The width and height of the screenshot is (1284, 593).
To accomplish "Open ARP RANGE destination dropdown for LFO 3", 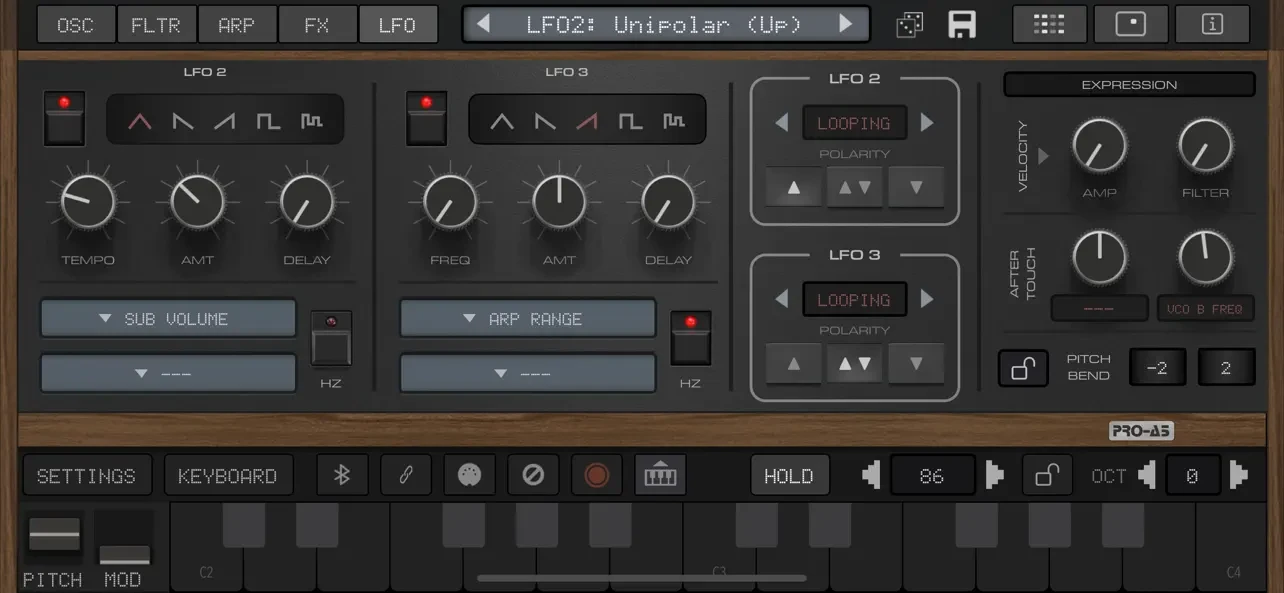I will (x=528, y=319).
